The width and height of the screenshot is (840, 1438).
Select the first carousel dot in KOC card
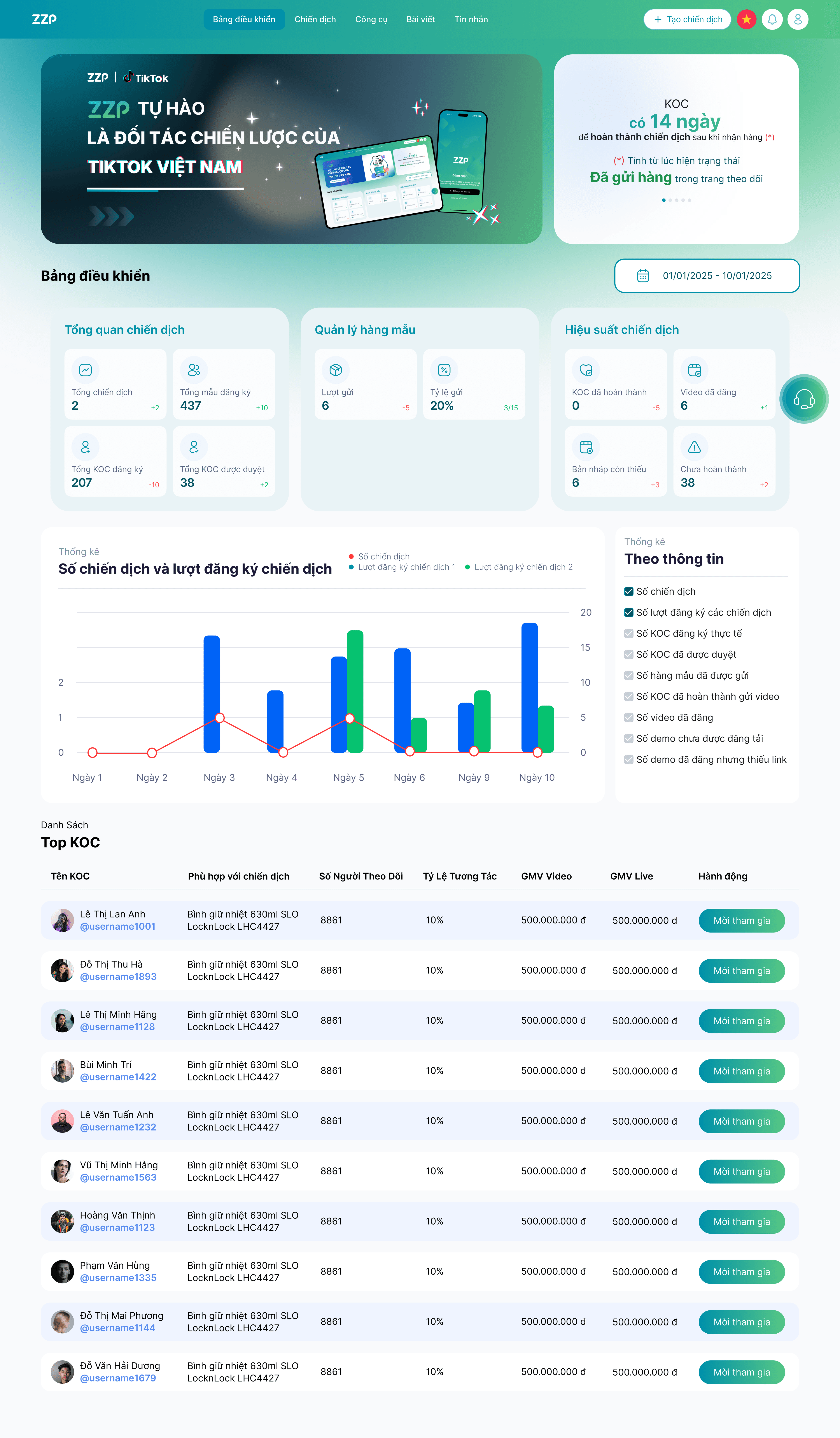[x=663, y=200]
